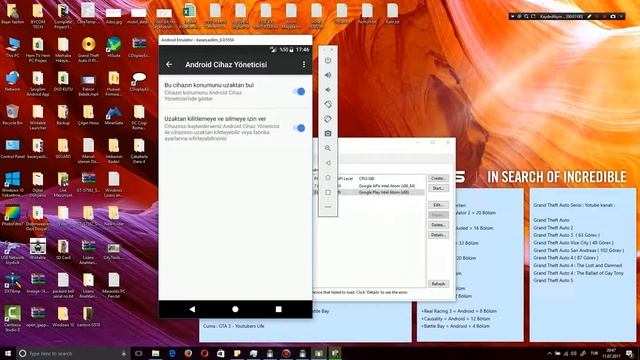Rotate the emulator right
This screenshot has height=360, width=640.
click(328, 119)
